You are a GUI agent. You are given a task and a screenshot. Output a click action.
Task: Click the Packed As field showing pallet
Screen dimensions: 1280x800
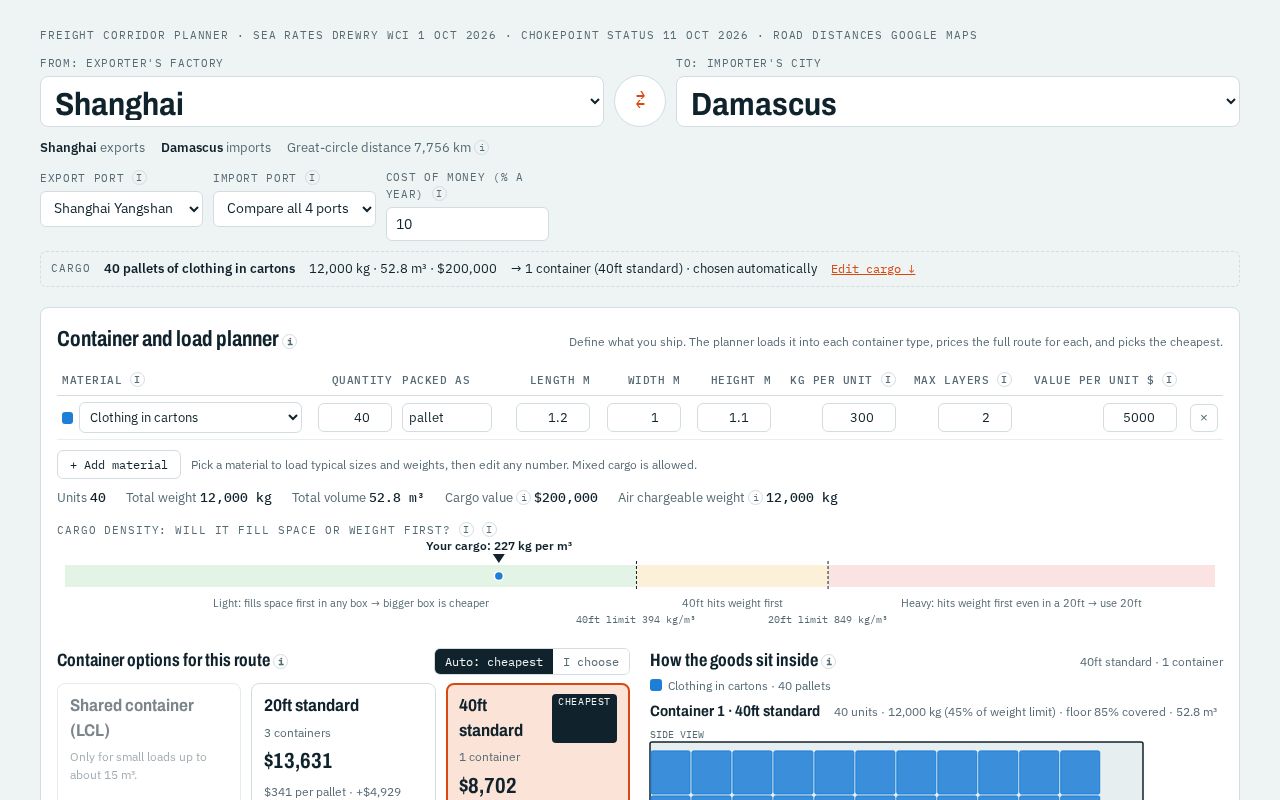click(x=447, y=418)
